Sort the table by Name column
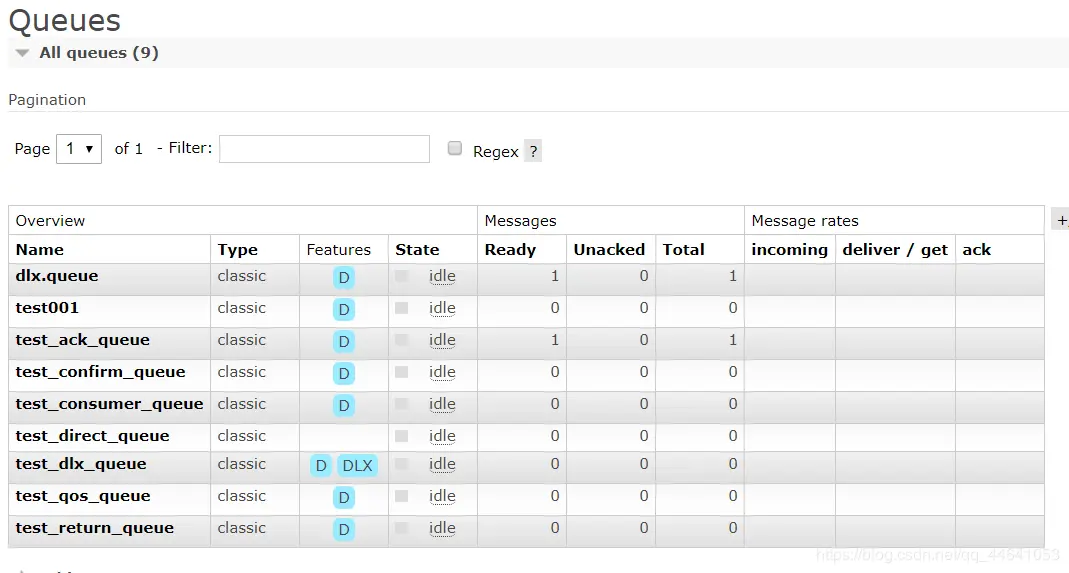Viewport: 1069px width, 573px height. pos(40,250)
